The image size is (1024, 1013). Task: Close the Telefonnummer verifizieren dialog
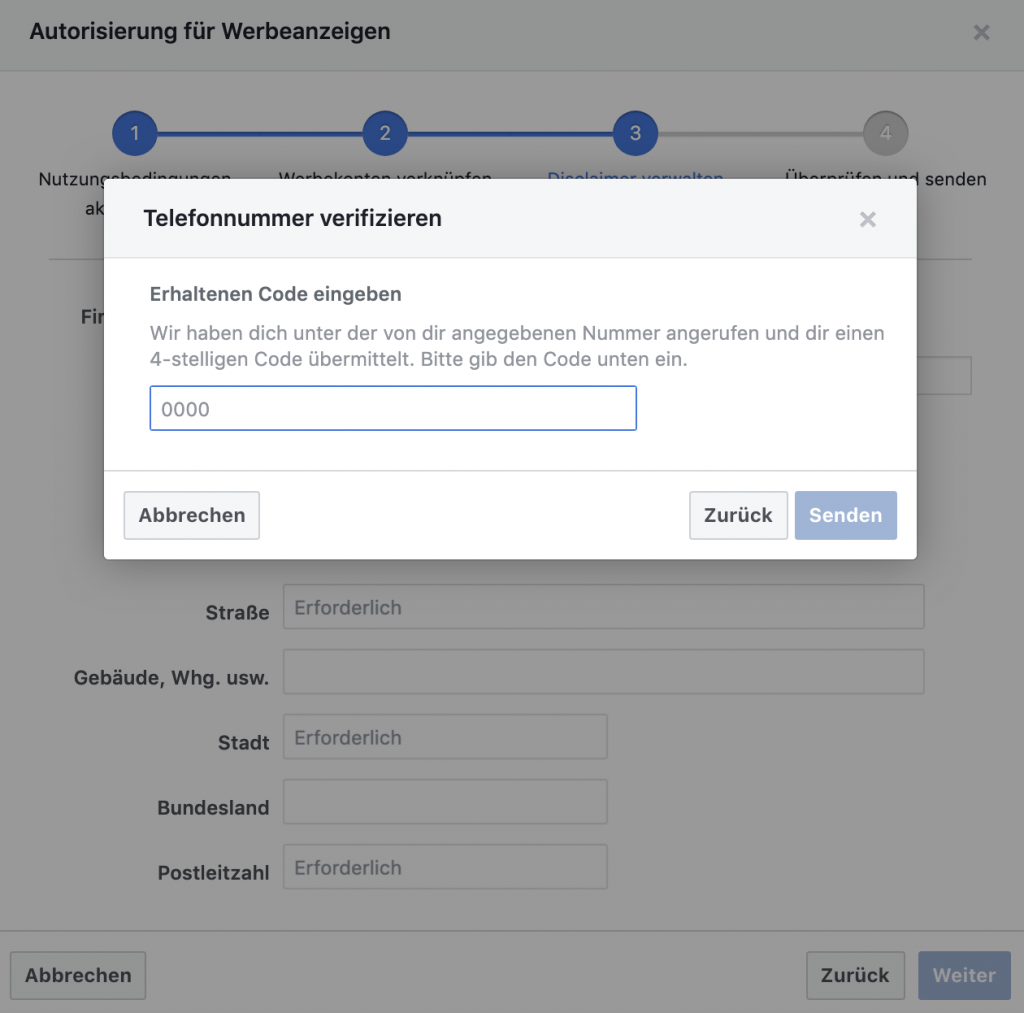click(x=867, y=219)
